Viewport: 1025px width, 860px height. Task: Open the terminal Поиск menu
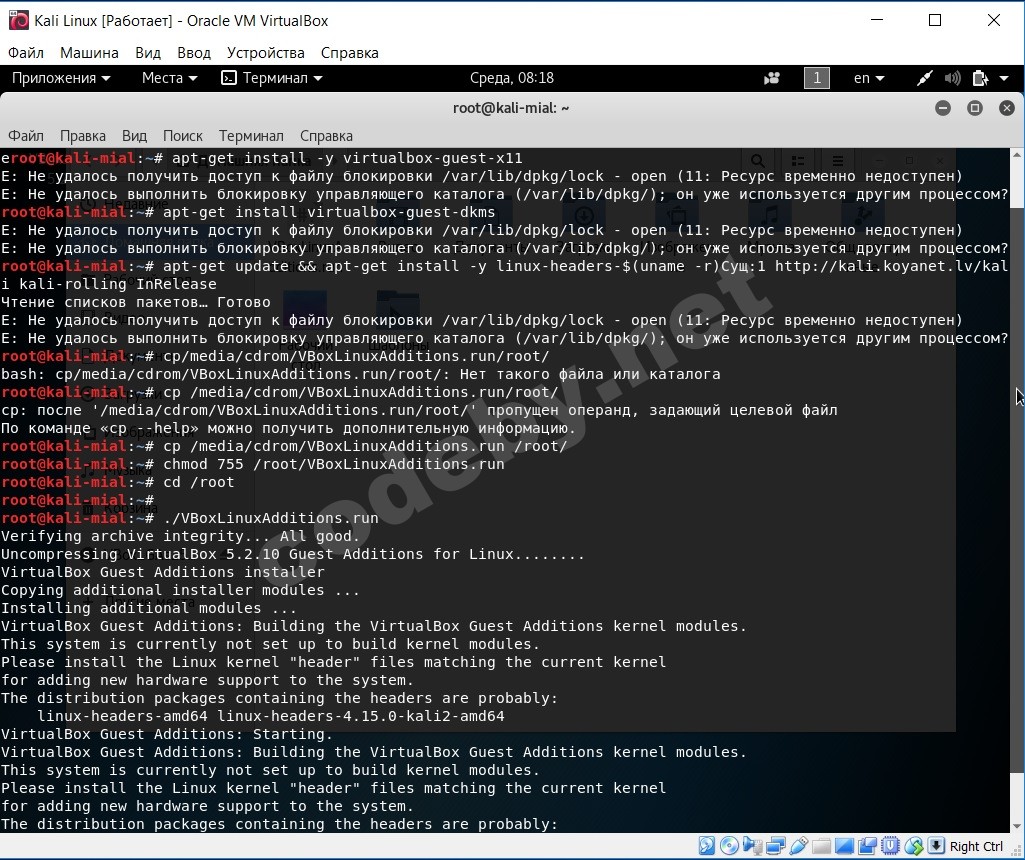pyautogui.click(x=182, y=136)
